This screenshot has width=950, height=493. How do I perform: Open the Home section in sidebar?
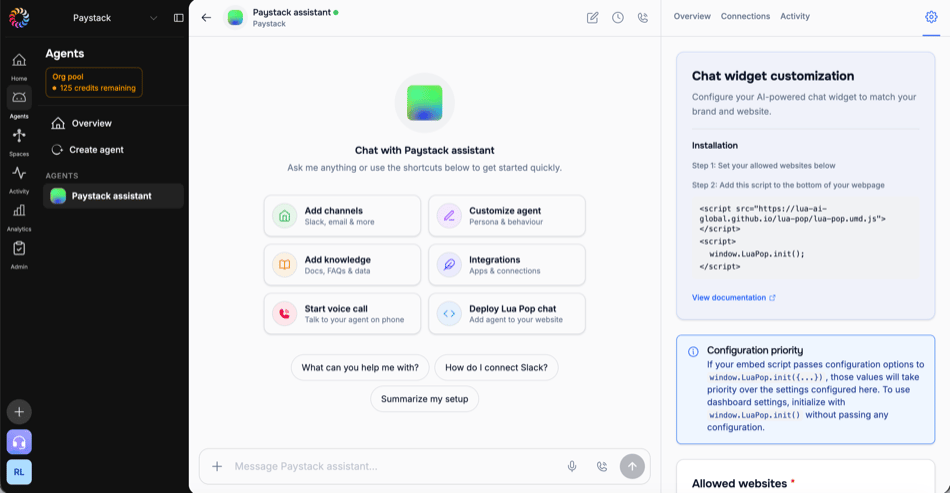(x=19, y=66)
